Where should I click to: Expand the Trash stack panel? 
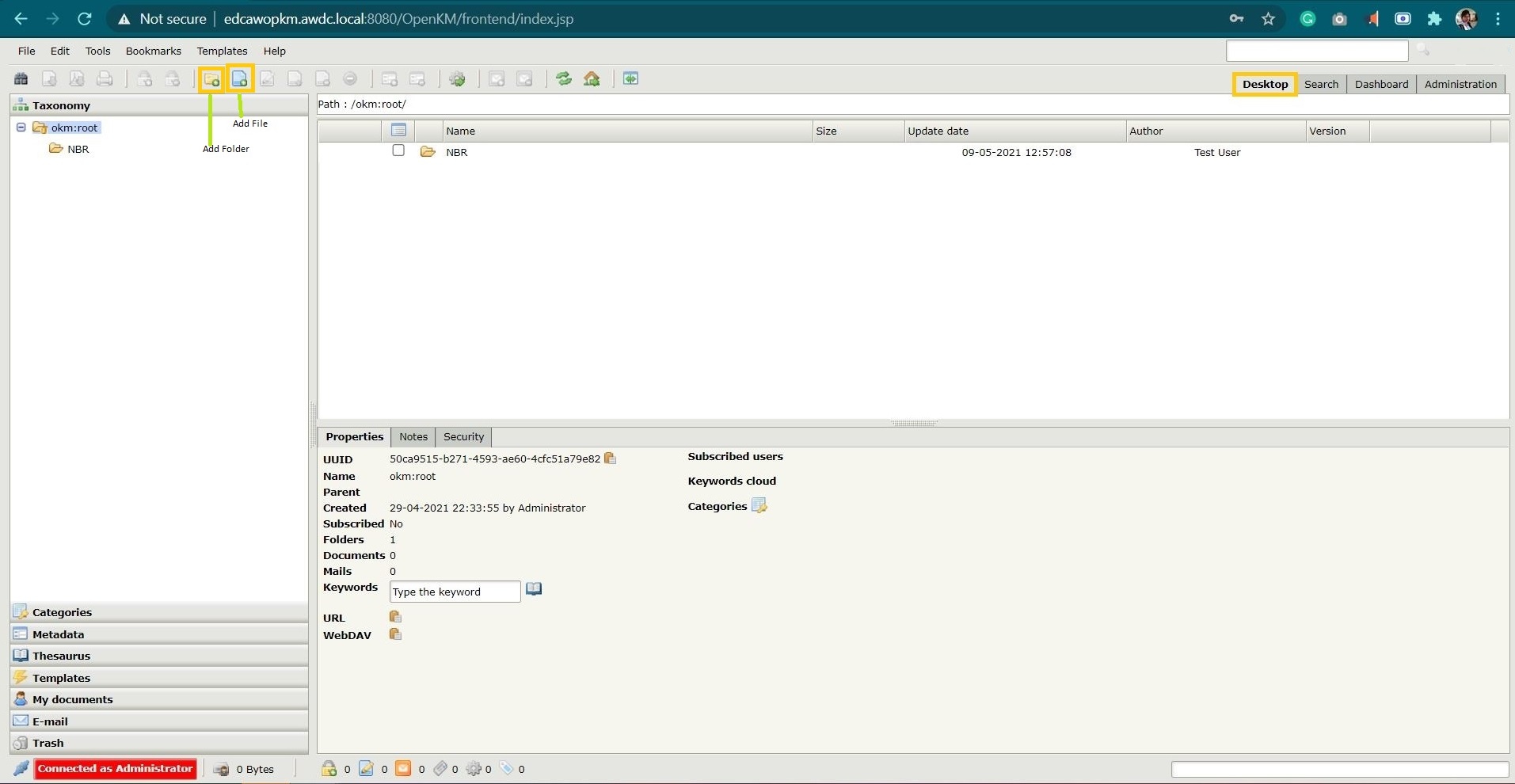click(159, 743)
